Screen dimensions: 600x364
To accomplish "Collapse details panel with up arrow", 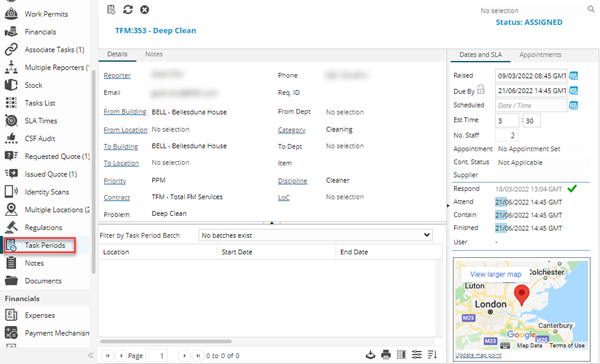I will 272,222.
